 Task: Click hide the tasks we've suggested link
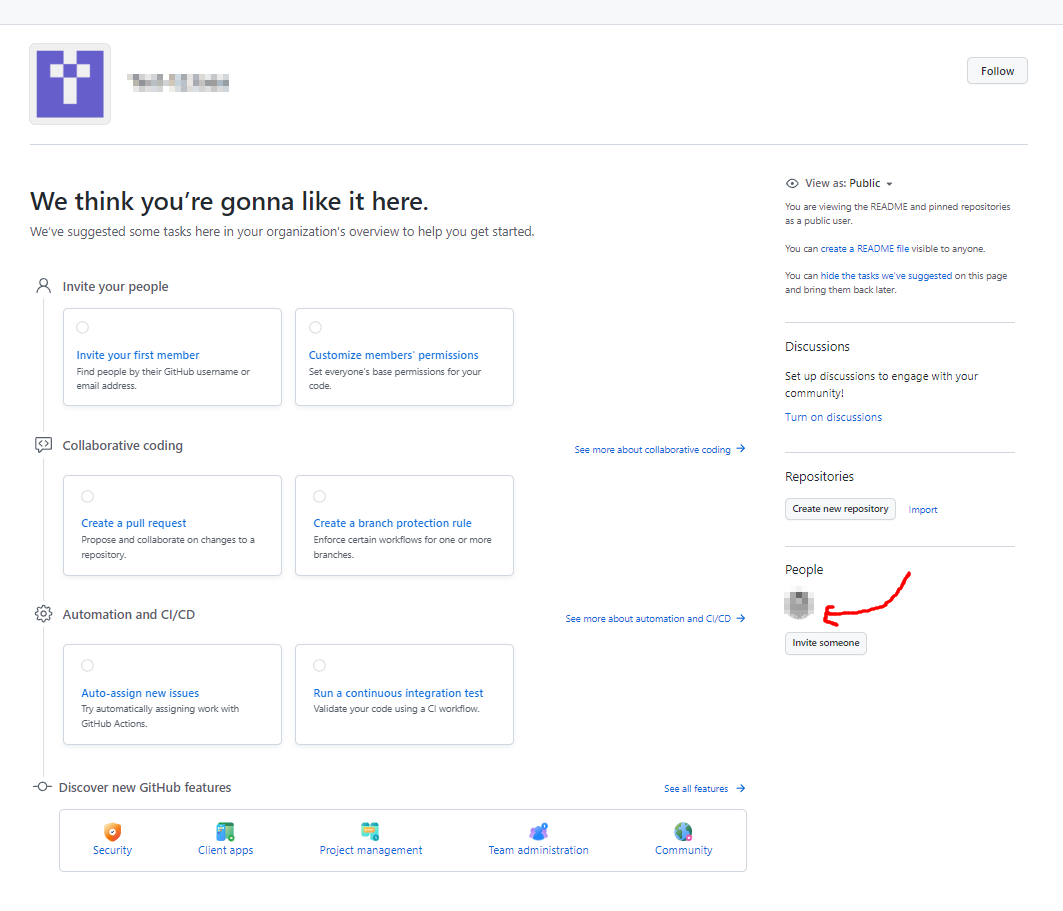[x=886, y=276]
